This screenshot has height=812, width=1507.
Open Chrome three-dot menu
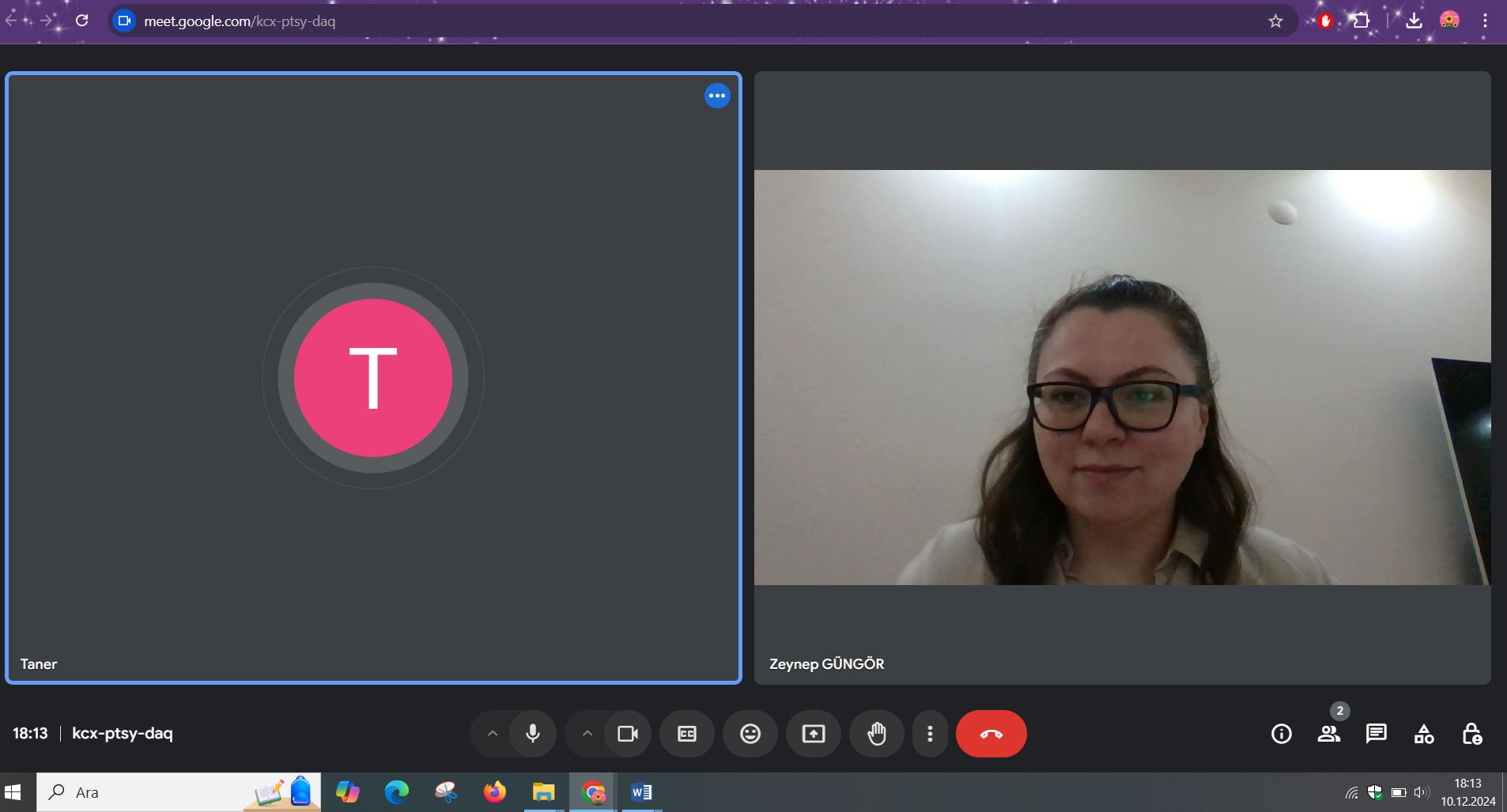pos(1485,21)
